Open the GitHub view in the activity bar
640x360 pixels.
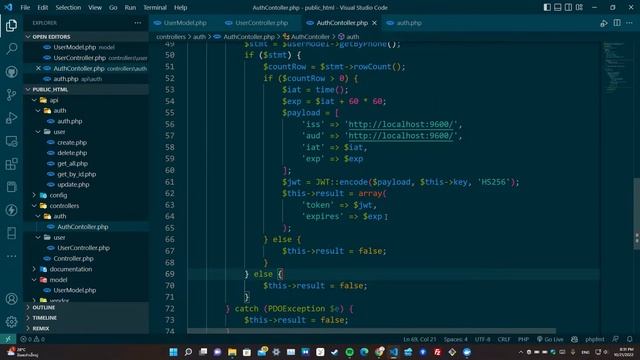click(11, 72)
